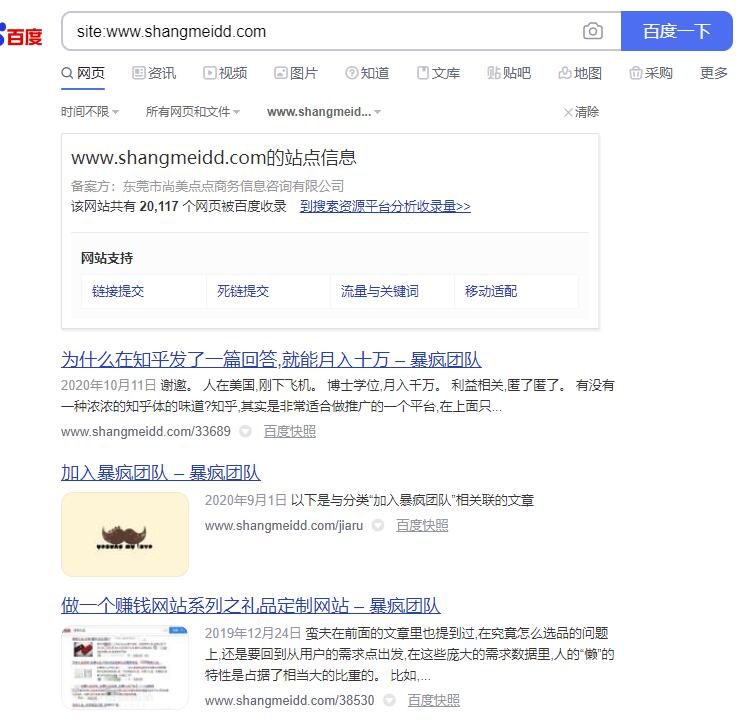Click shield icon after shangmeidd.com/jiaru

point(378,526)
